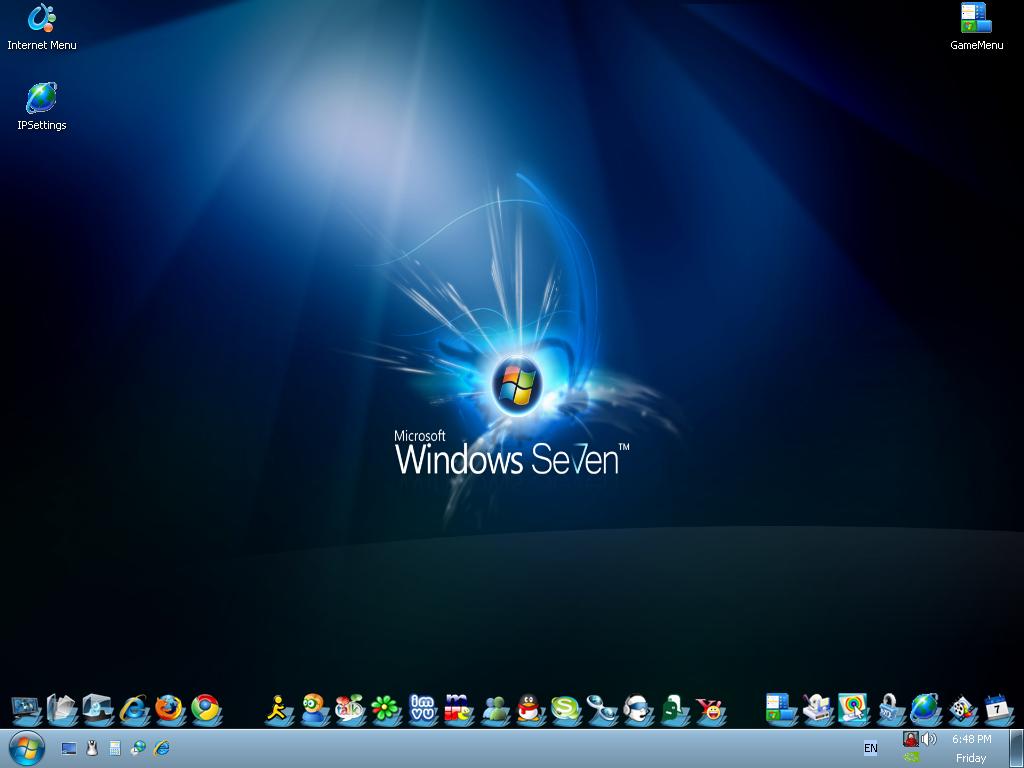The image size is (1024, 768).
Task: Click Show Desktop quick launch icon
Action: pos(69,748)
